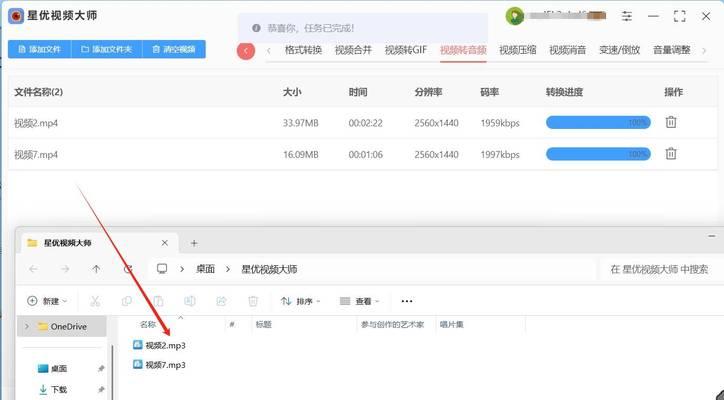Click the progress bar of 视频2.mp4

coord(598,122)
